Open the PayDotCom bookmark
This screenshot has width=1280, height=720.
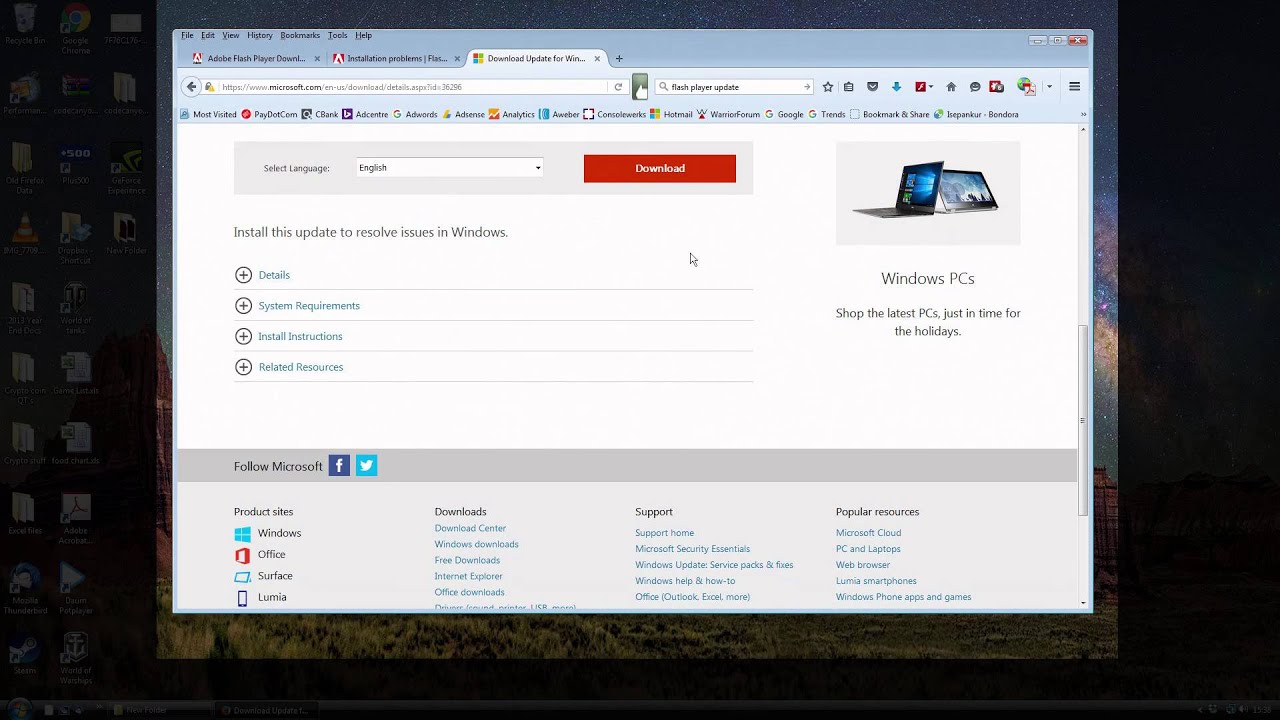coord(269,115)
